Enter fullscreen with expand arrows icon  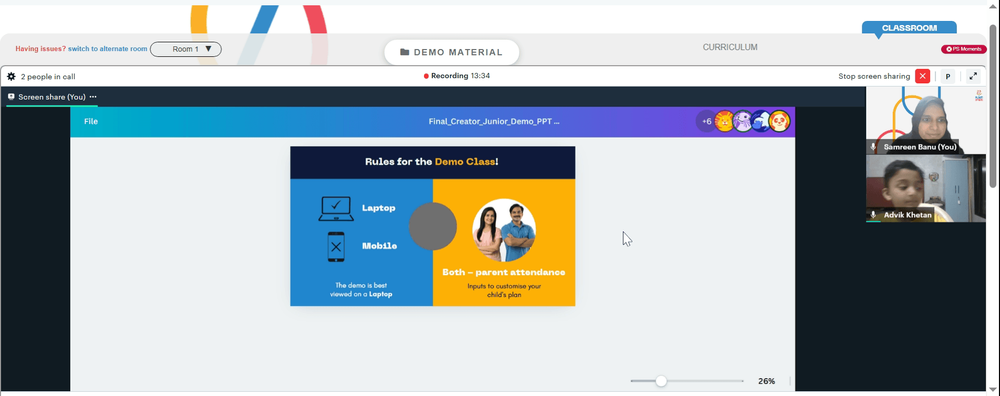(973, 77)
